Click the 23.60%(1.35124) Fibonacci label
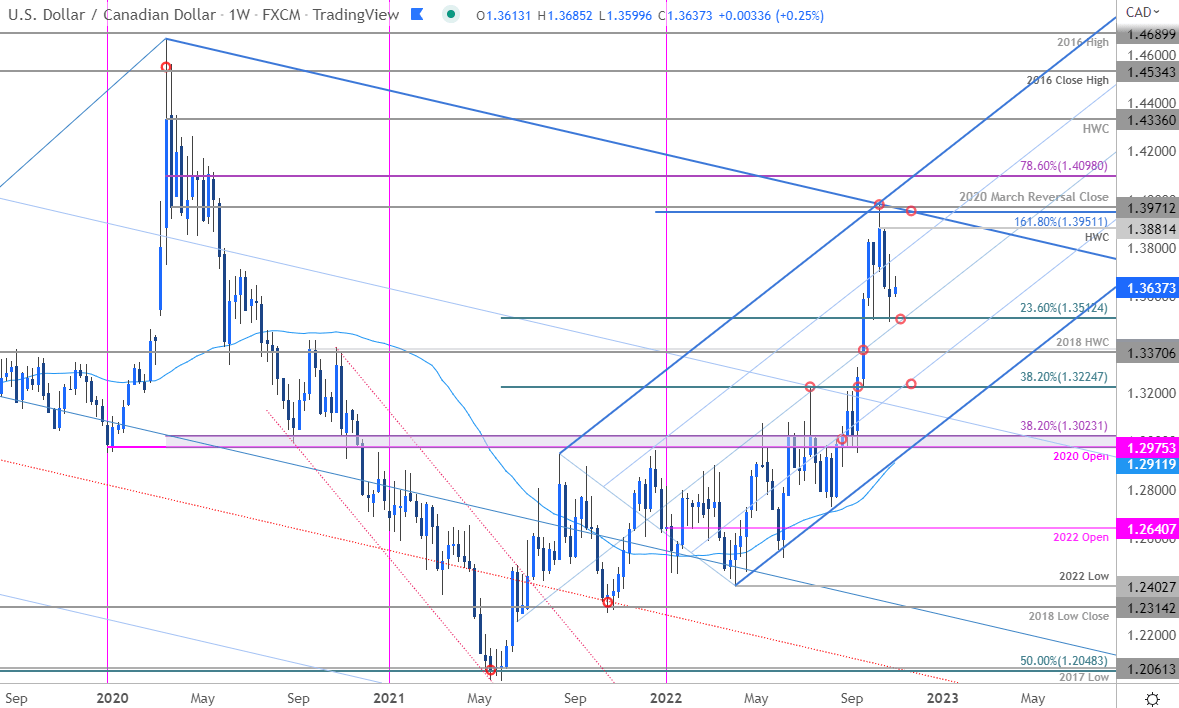This screenshot has height=708, width=1179. click(1064, 307)
